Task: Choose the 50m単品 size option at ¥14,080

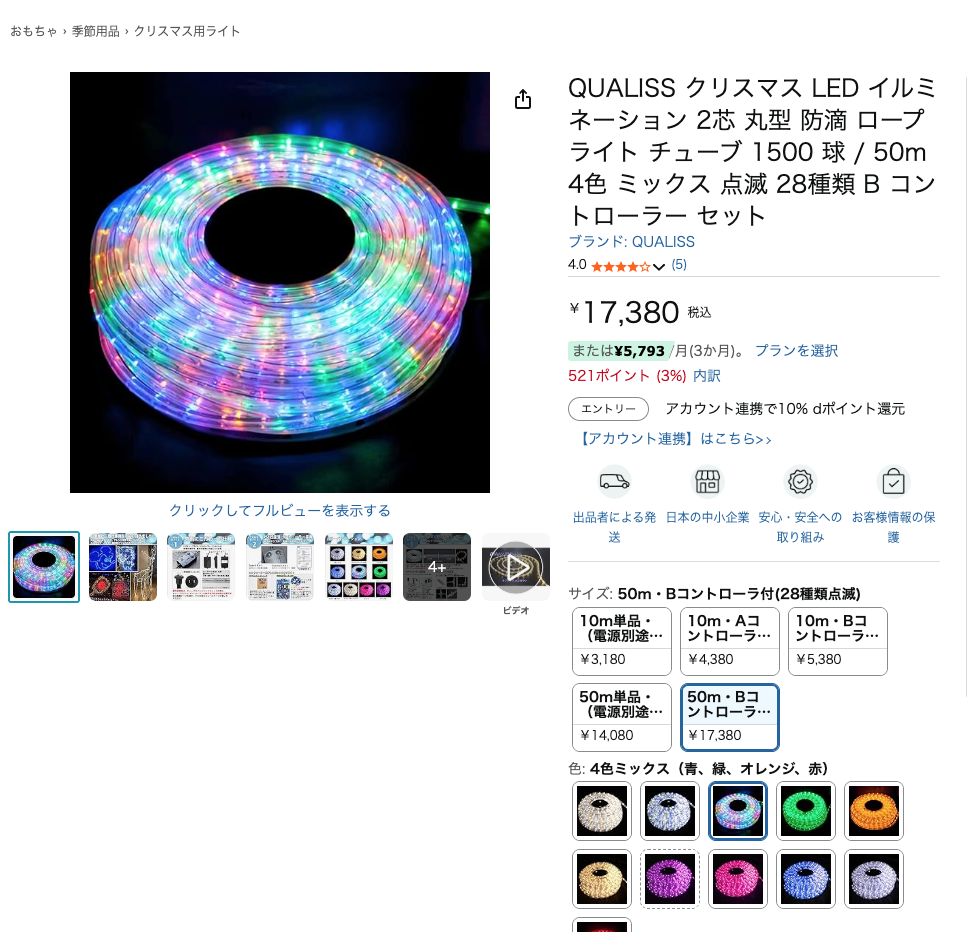Action: [x=622, y=717]
